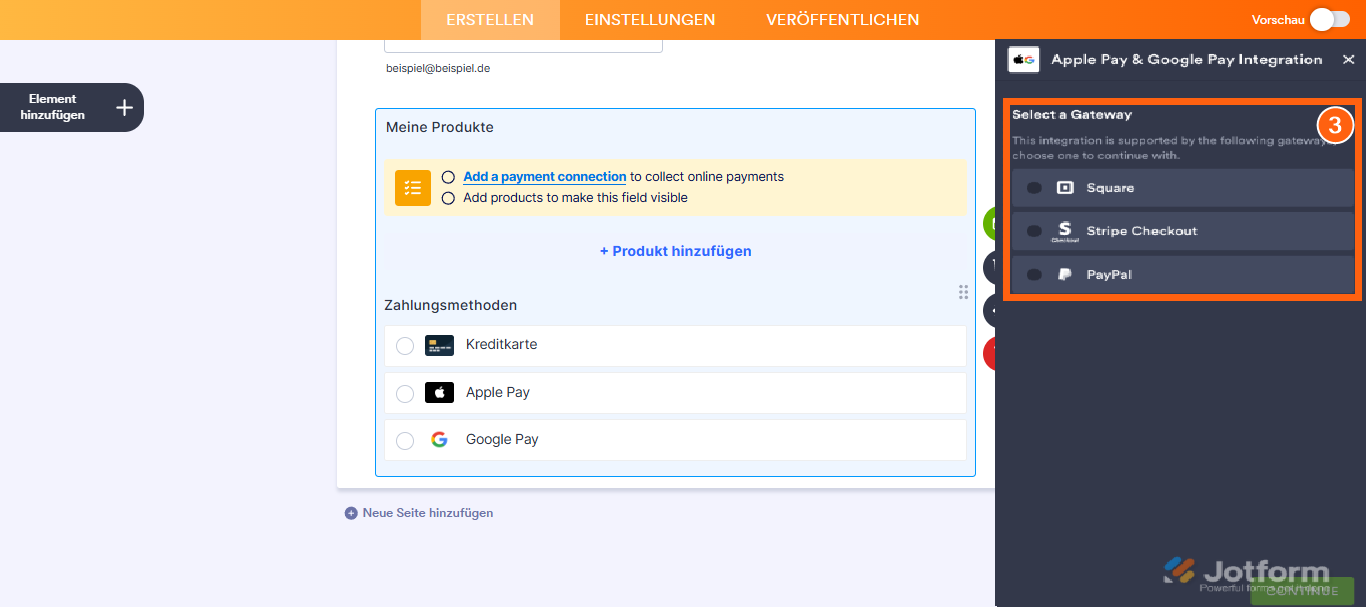Go to the VERÖFFENTLICHEN tab
Viewport: 1366px width, 607px height.
843,20
